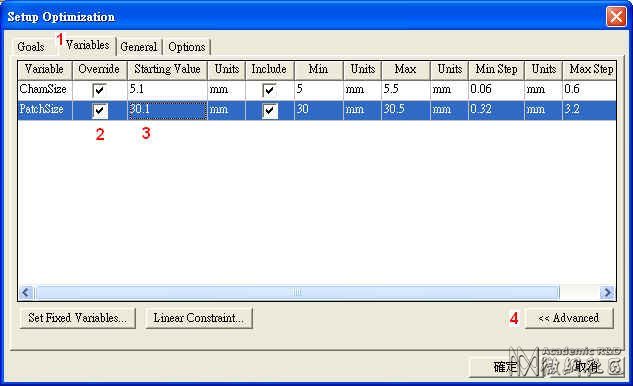Switch to the Goals tab
This screenshot has width=633, height=386.
tap(31, 47)
